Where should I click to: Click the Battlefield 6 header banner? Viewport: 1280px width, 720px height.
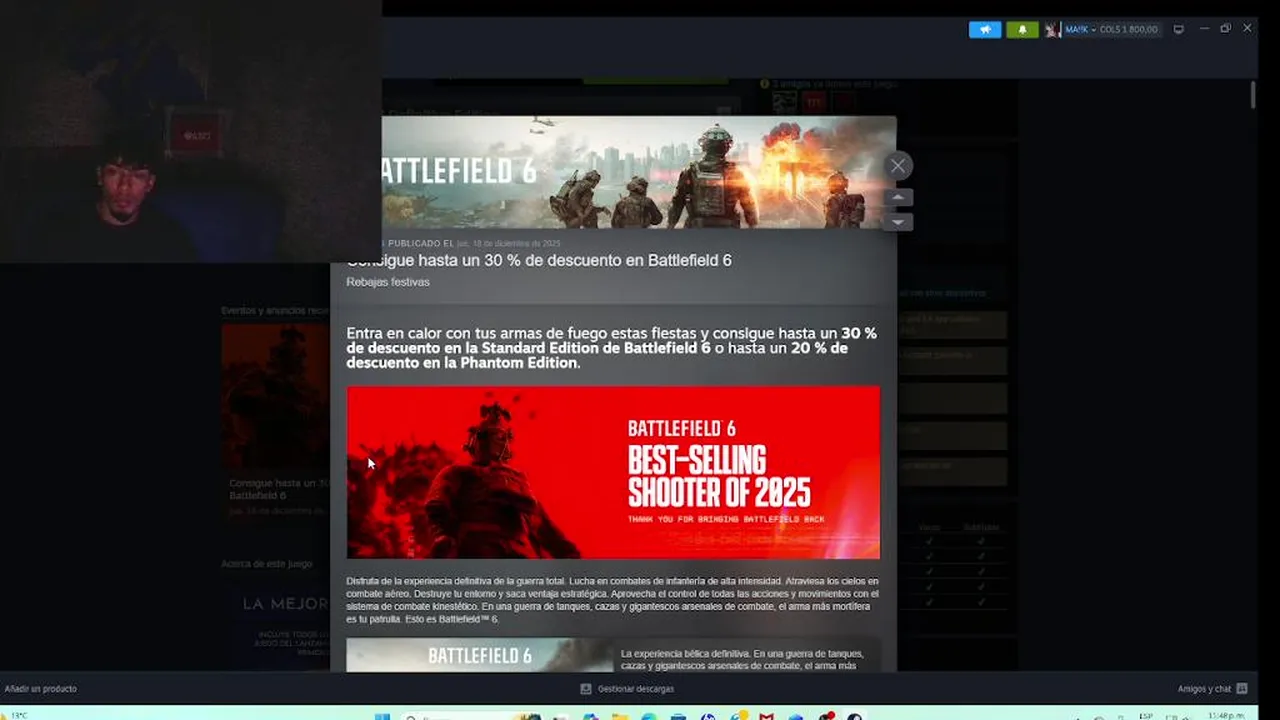point(638,172)
